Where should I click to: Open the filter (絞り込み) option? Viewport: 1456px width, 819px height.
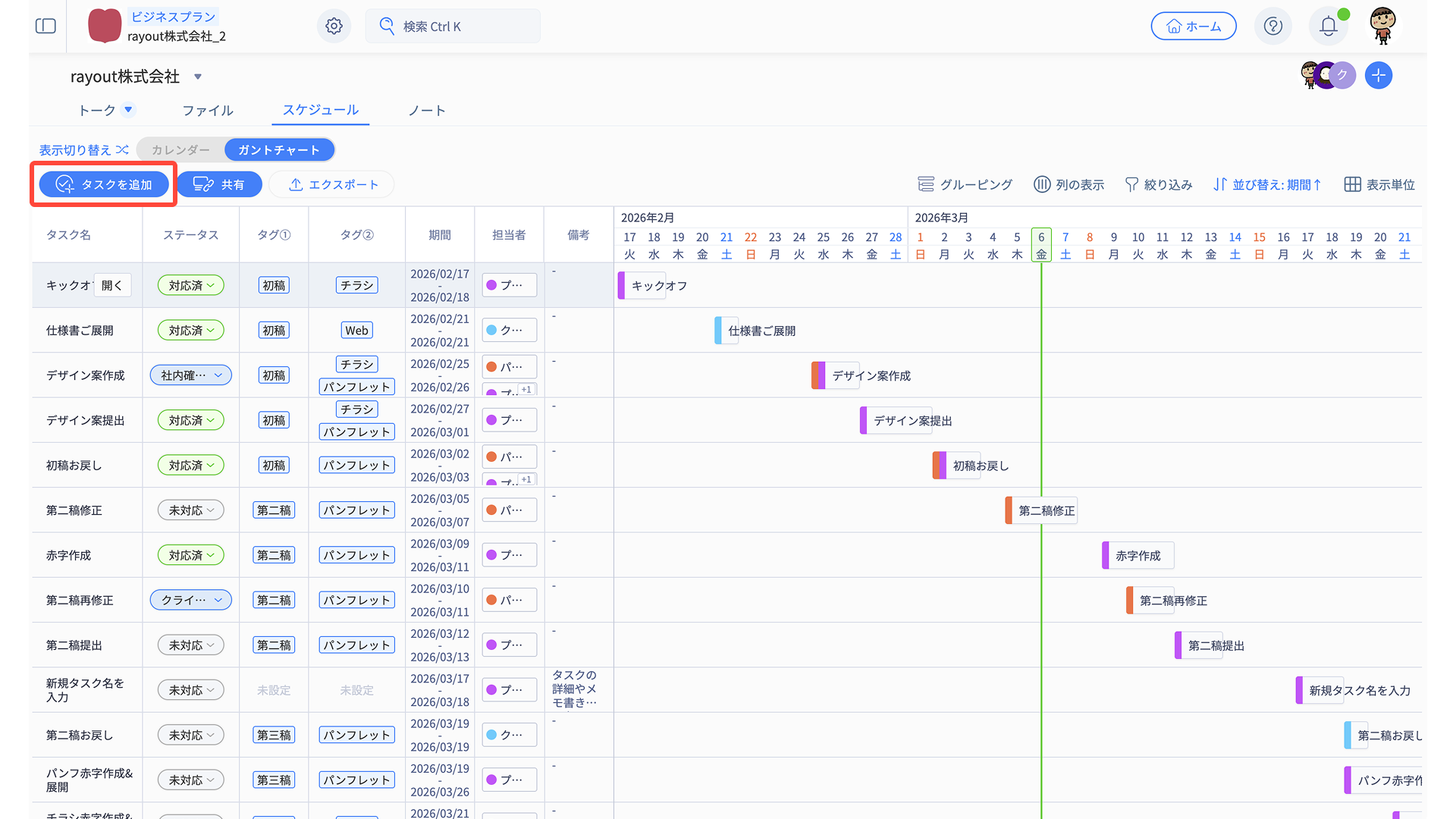coord(1158,184)
